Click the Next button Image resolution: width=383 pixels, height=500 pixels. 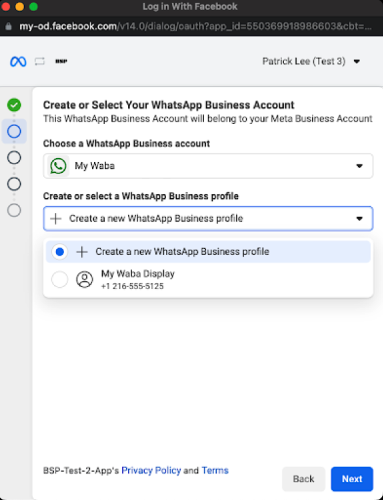tap(352, 479)
